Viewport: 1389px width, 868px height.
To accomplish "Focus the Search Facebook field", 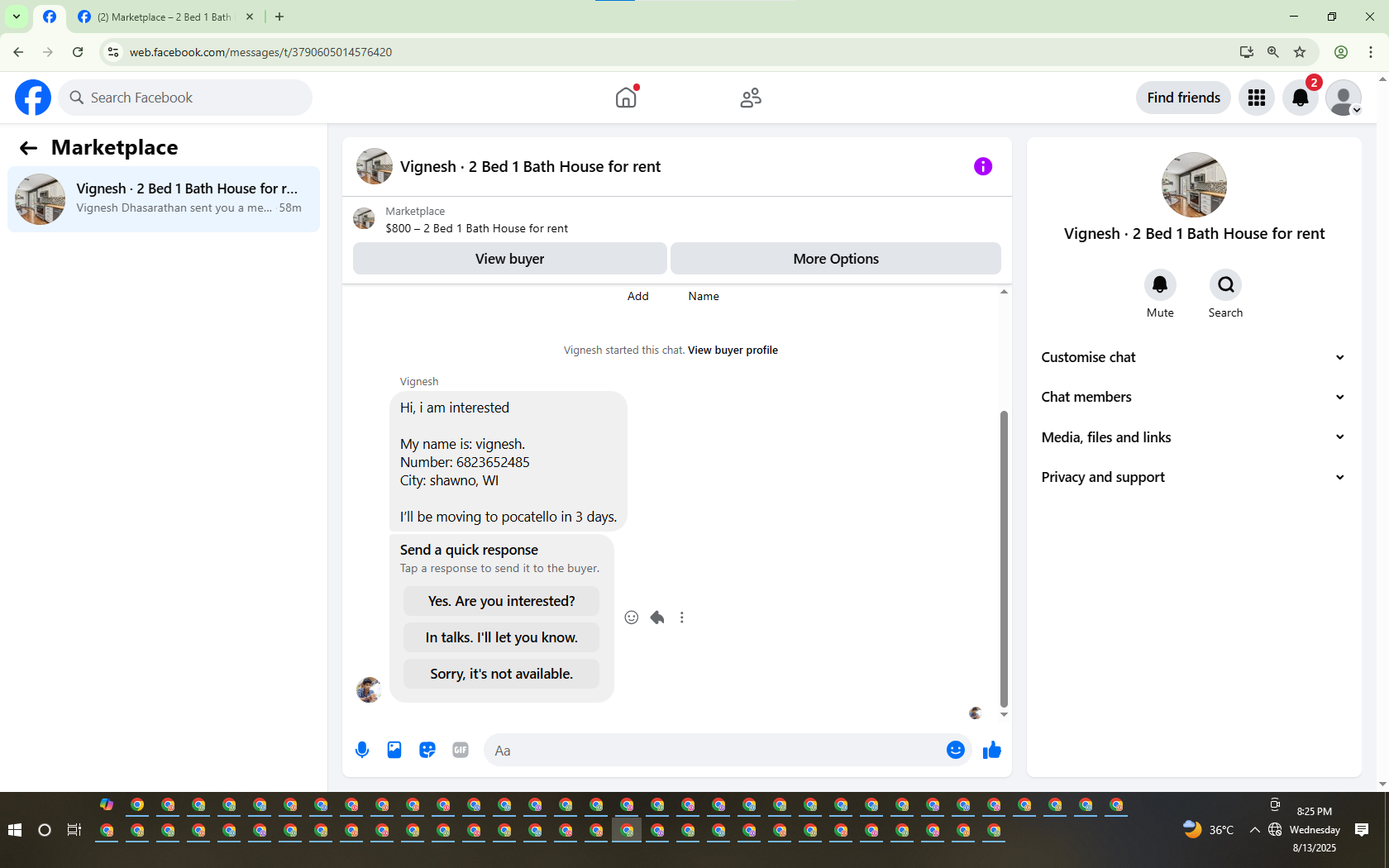I will click(x=185, y=98).
